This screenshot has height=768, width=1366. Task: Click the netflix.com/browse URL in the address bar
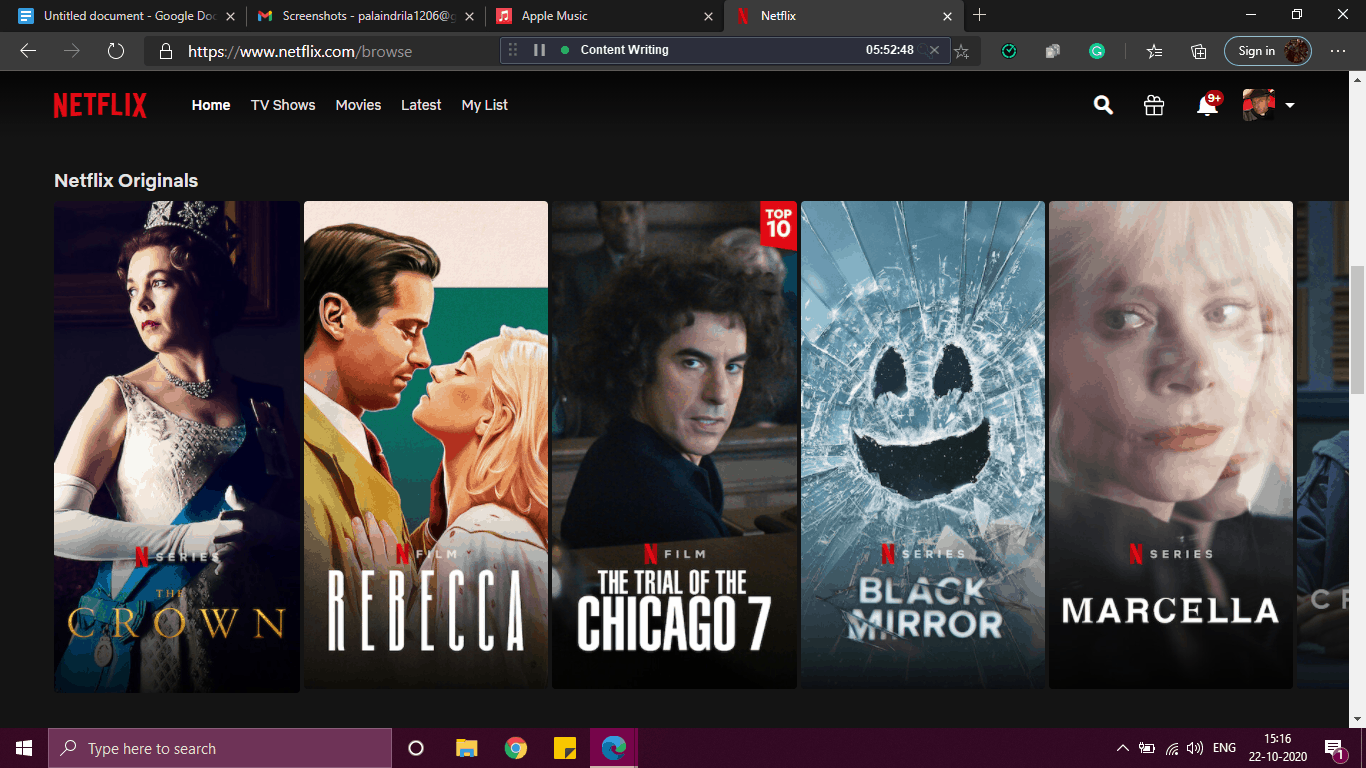coord(300,51)
